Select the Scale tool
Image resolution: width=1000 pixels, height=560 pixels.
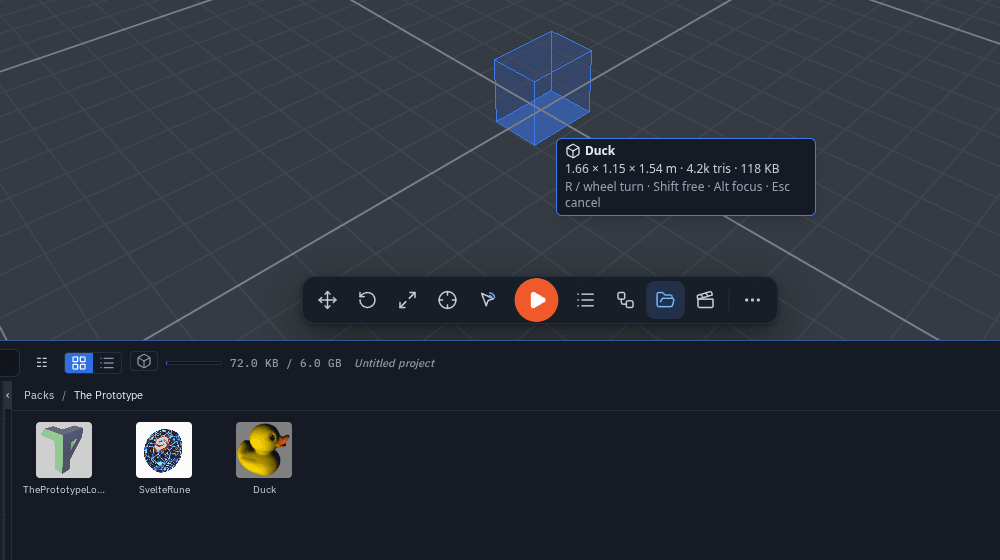tap(408, 300)
